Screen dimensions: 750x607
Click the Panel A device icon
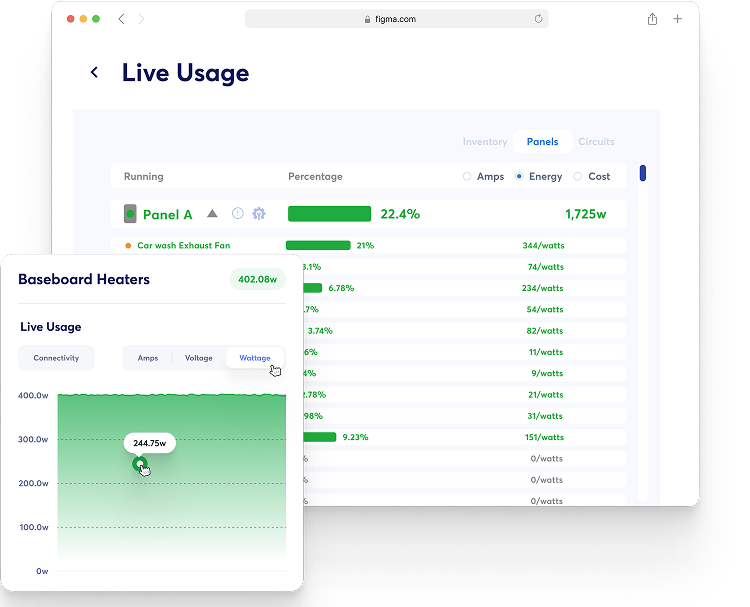(129, 214)
